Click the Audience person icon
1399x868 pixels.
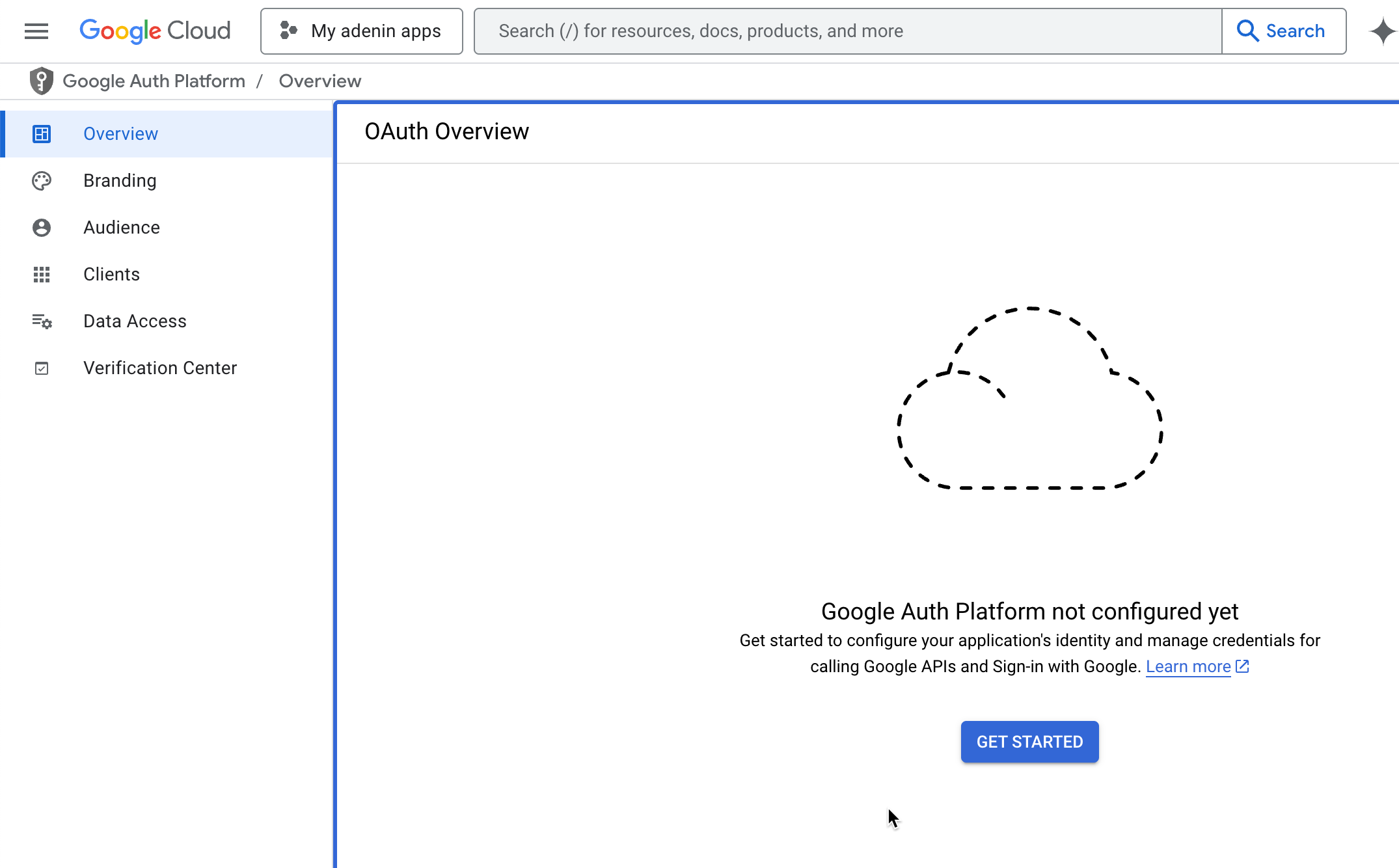pyautogui.click(x=42, y=228)
